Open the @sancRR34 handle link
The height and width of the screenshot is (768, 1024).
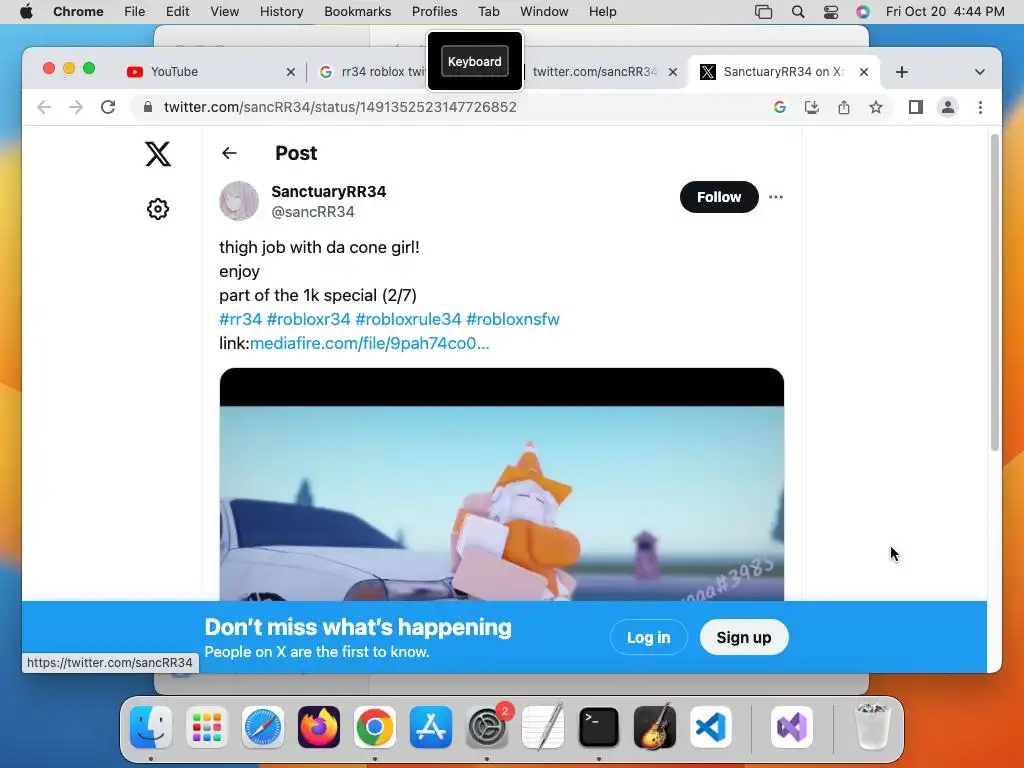(313, 212)
